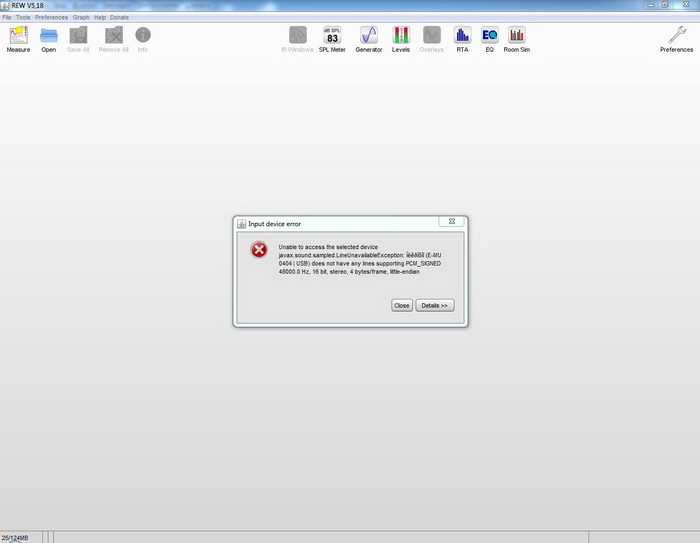Image resolution: width=700 pixels, height=543 pixels.
Task: Open the Help menu
Action: pyautogui.click(x=100, y=17)
